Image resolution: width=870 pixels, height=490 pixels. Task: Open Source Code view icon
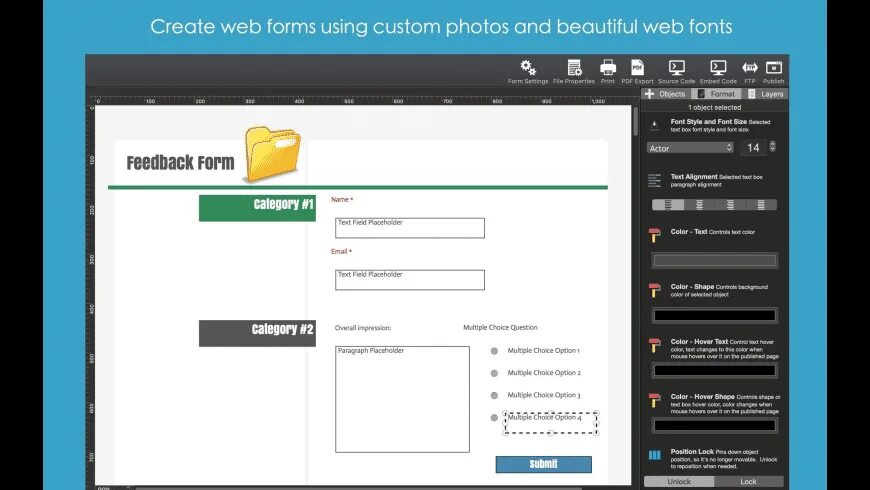coord(676,68)
